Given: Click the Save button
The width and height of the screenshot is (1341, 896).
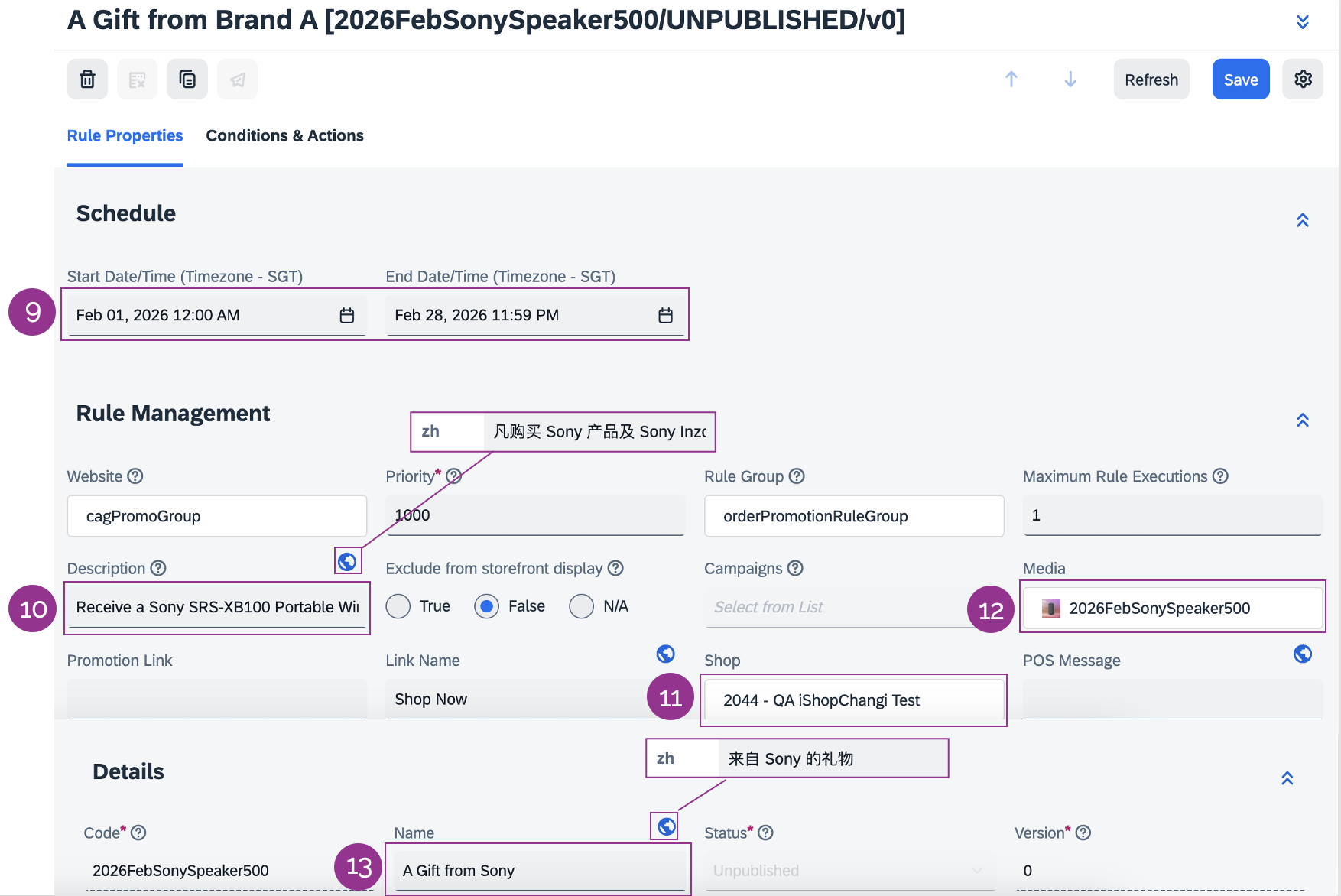Looking at the screenshot, I should (1240, 80).
